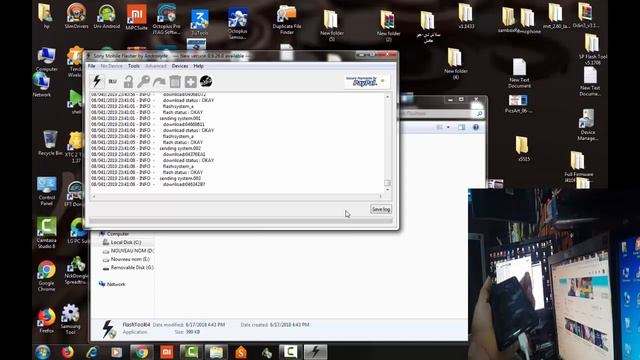640x360 pixels.
Task: Open the view options dropdown in Explorer
Action: click(448, 127)
